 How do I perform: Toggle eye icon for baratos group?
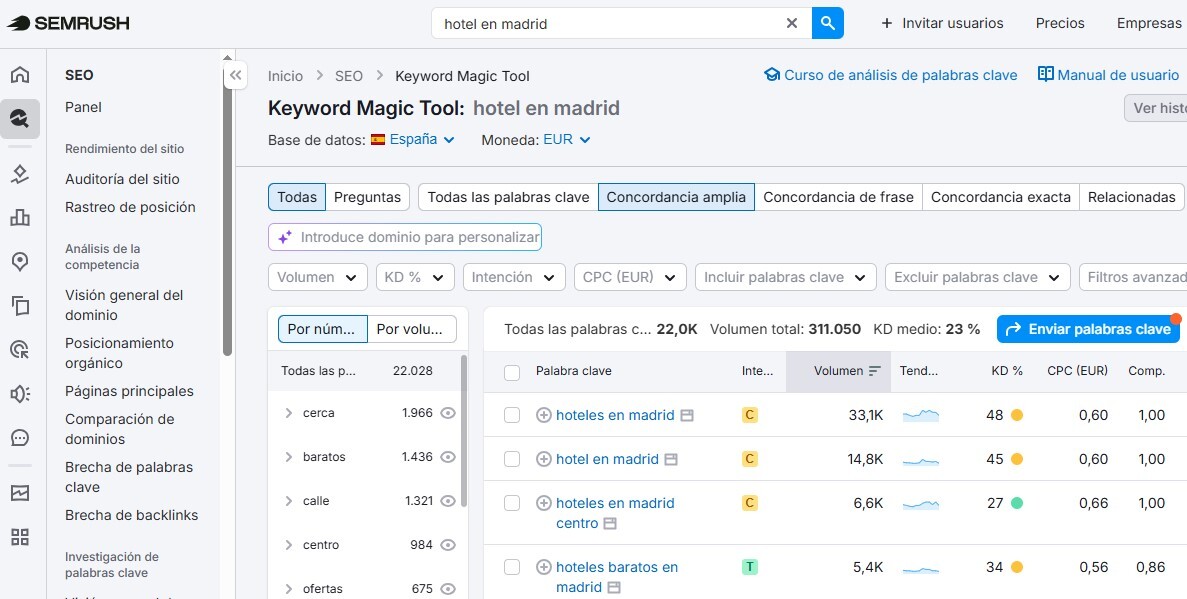[448, 457]
